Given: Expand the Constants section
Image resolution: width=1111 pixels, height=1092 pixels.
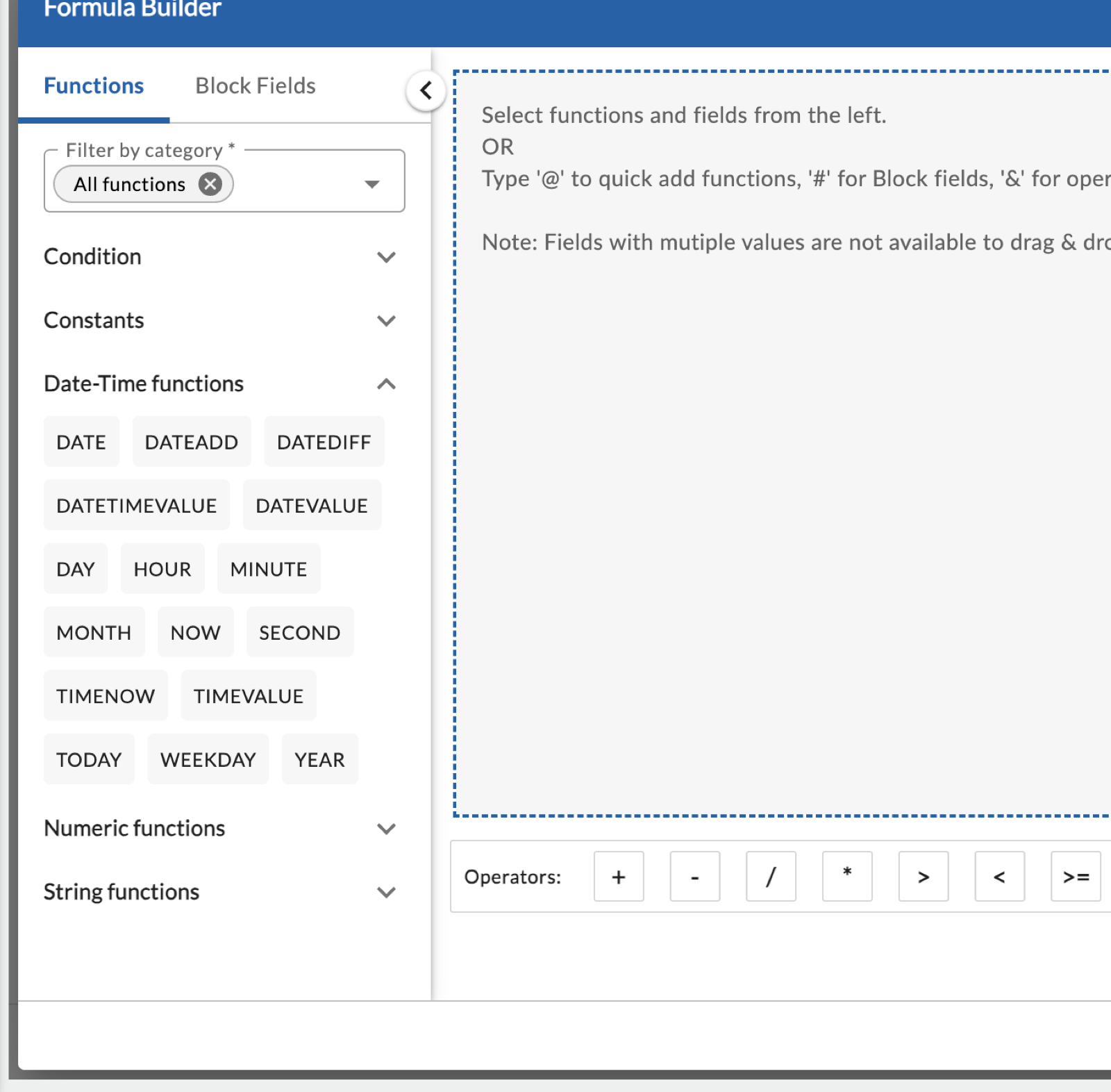Looking at the screenshot, I should point(220,321).
